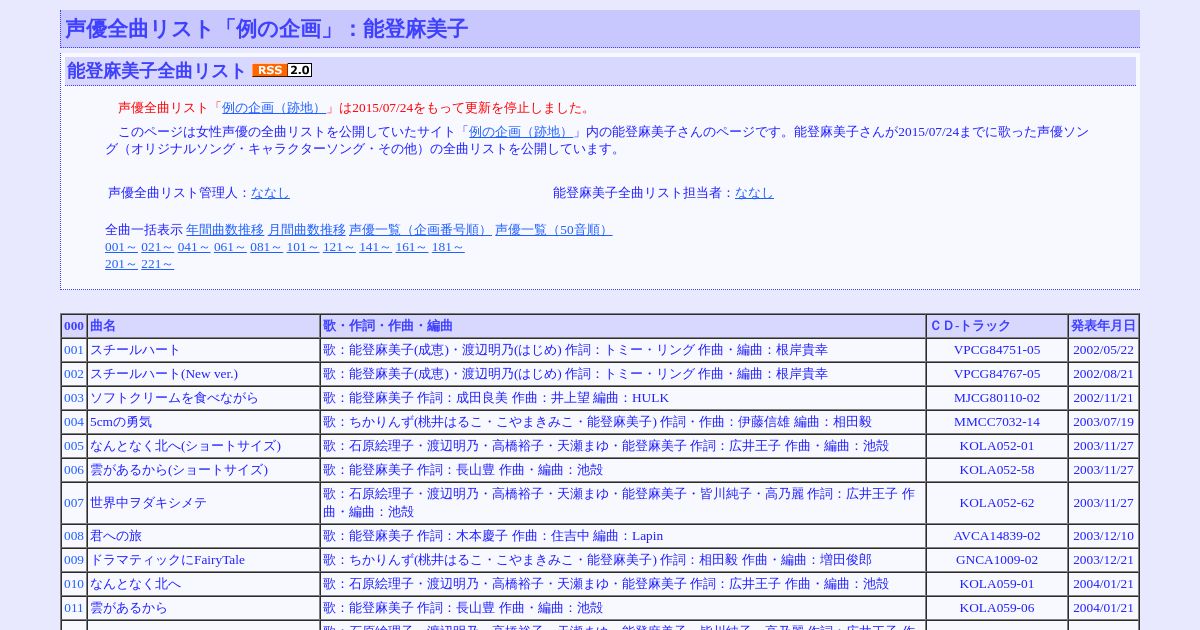Select song title なんとなく北へ(ショートサイズ)
Screen dimensions: 1200x630
click(185, 446)
